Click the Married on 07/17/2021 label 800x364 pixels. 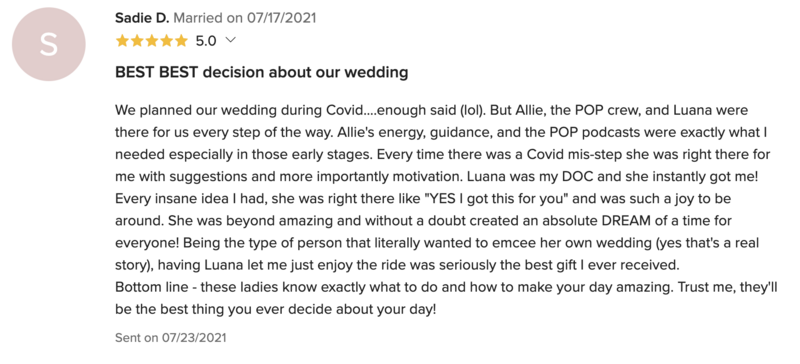tap(245, 18)
